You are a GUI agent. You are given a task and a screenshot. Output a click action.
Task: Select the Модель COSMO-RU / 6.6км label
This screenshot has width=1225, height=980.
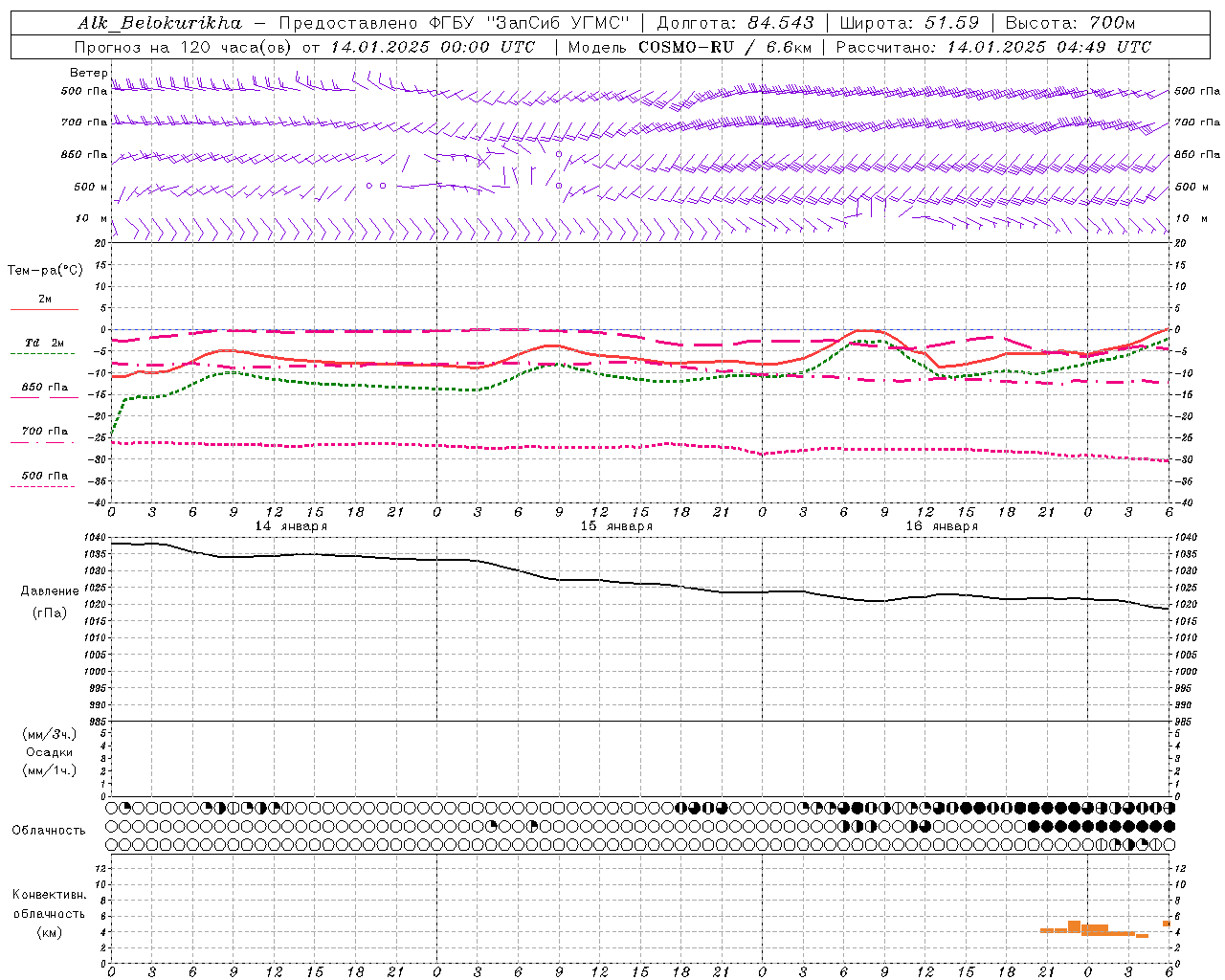688,47
